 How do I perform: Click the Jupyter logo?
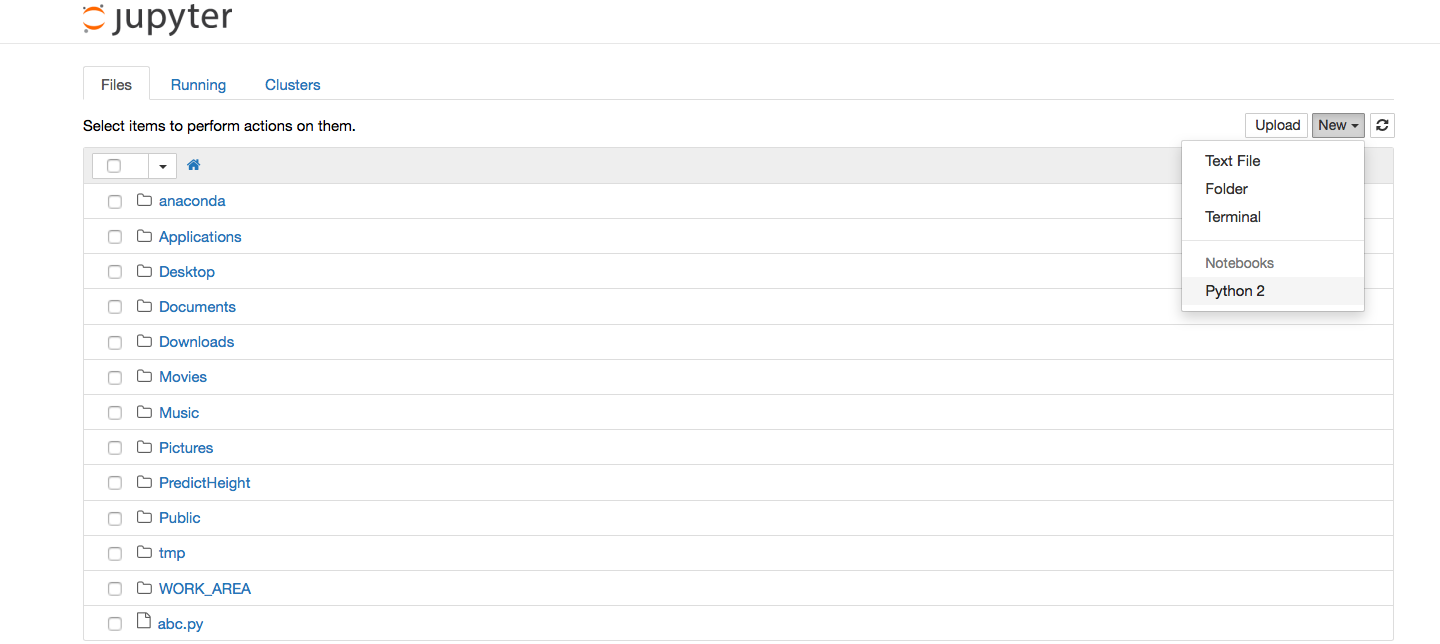click(156, 17)
